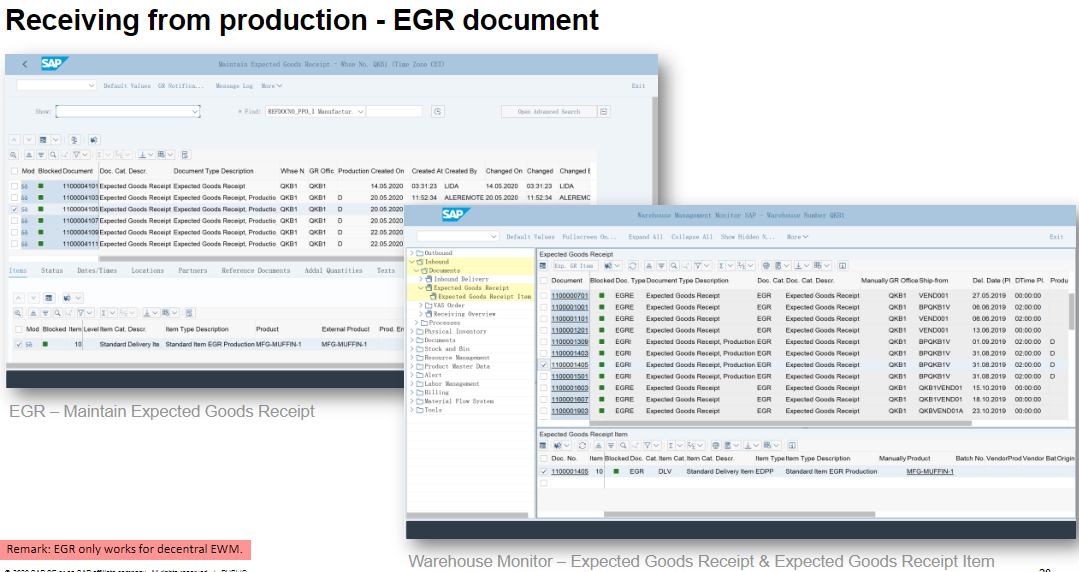Switch to the Partners tab
1079x572 pixels.
point(193,271)
